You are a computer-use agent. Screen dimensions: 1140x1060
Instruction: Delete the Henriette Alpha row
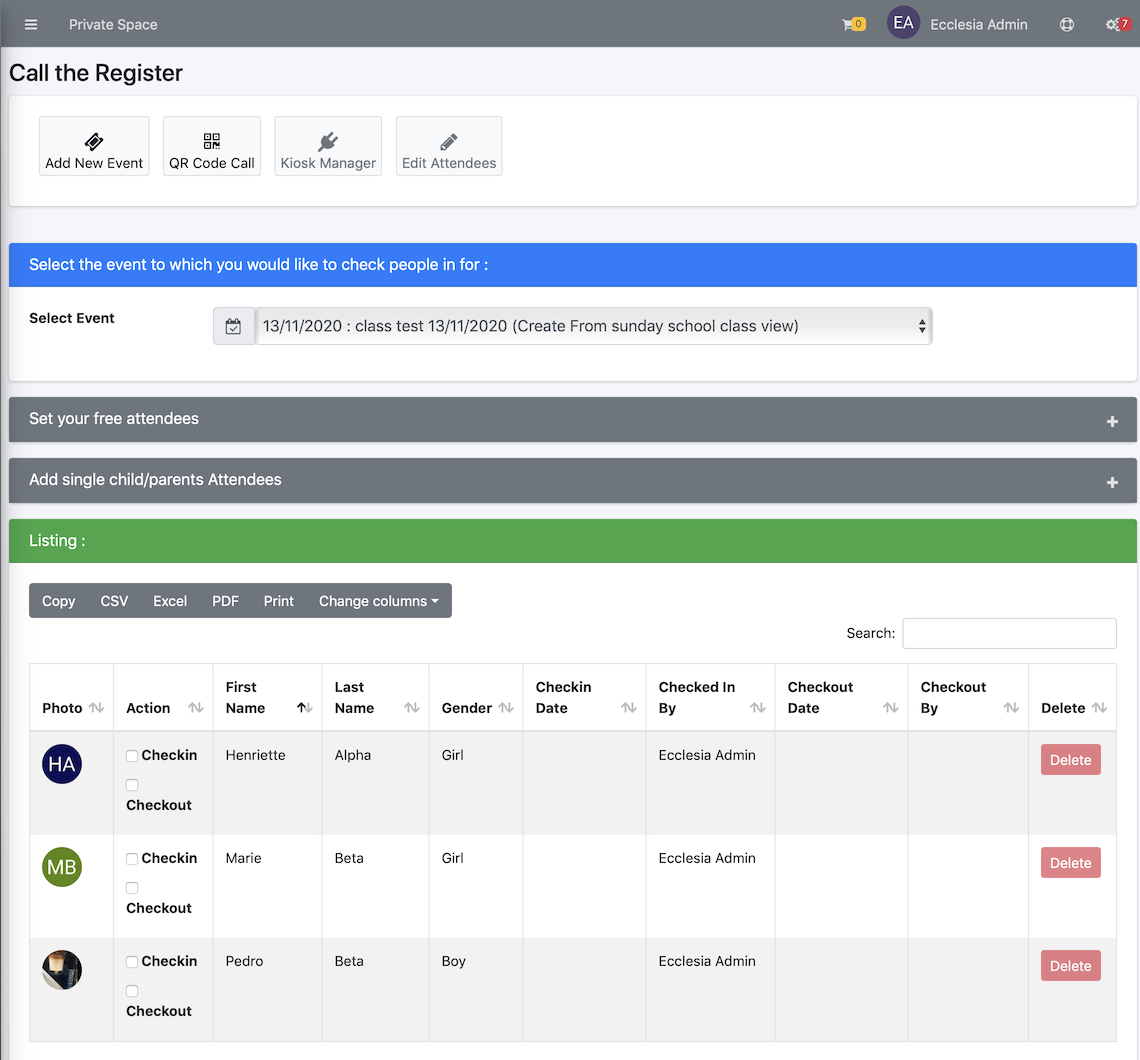(x=1070, y=760)
